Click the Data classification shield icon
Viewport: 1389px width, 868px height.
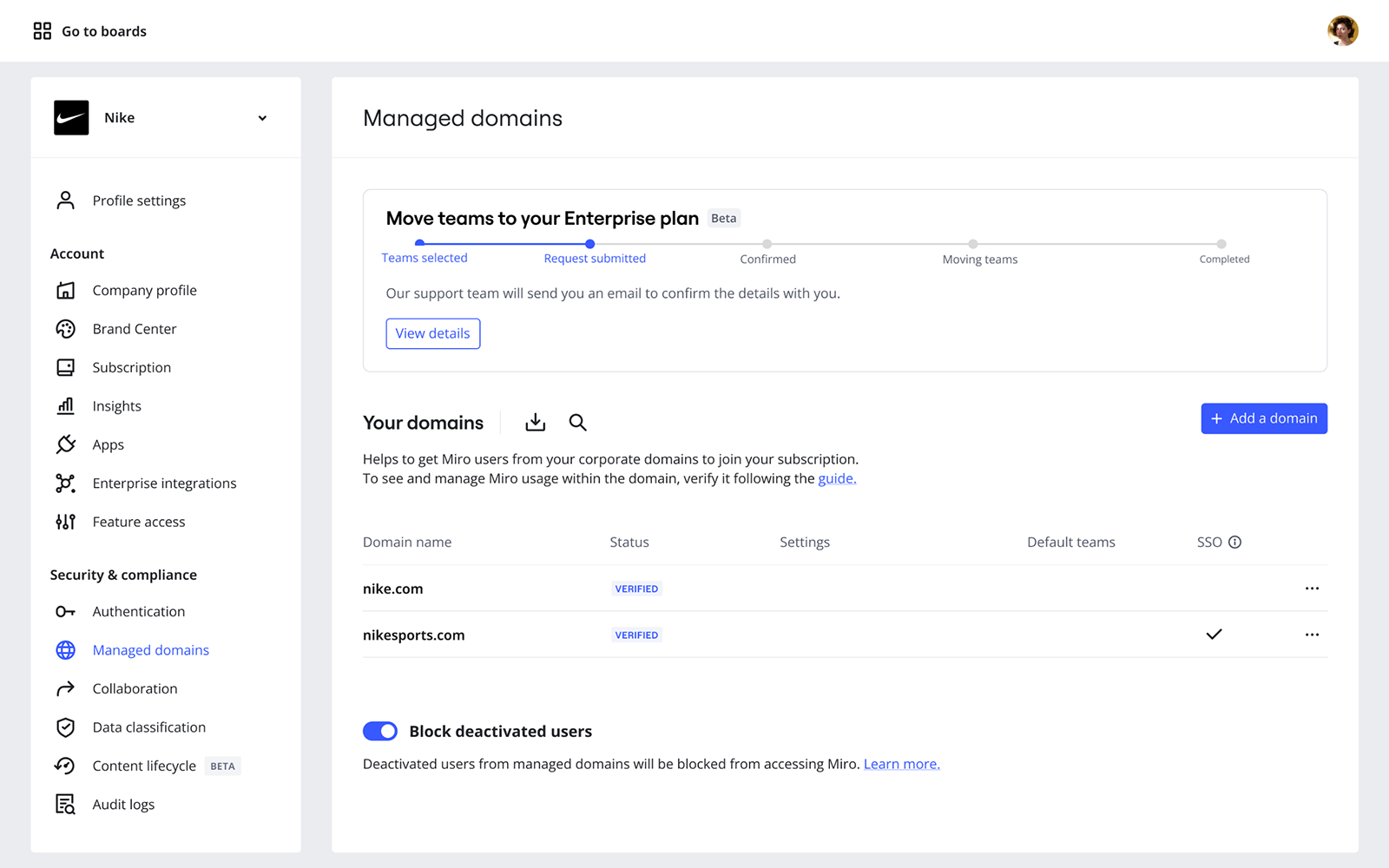[66, 727]
